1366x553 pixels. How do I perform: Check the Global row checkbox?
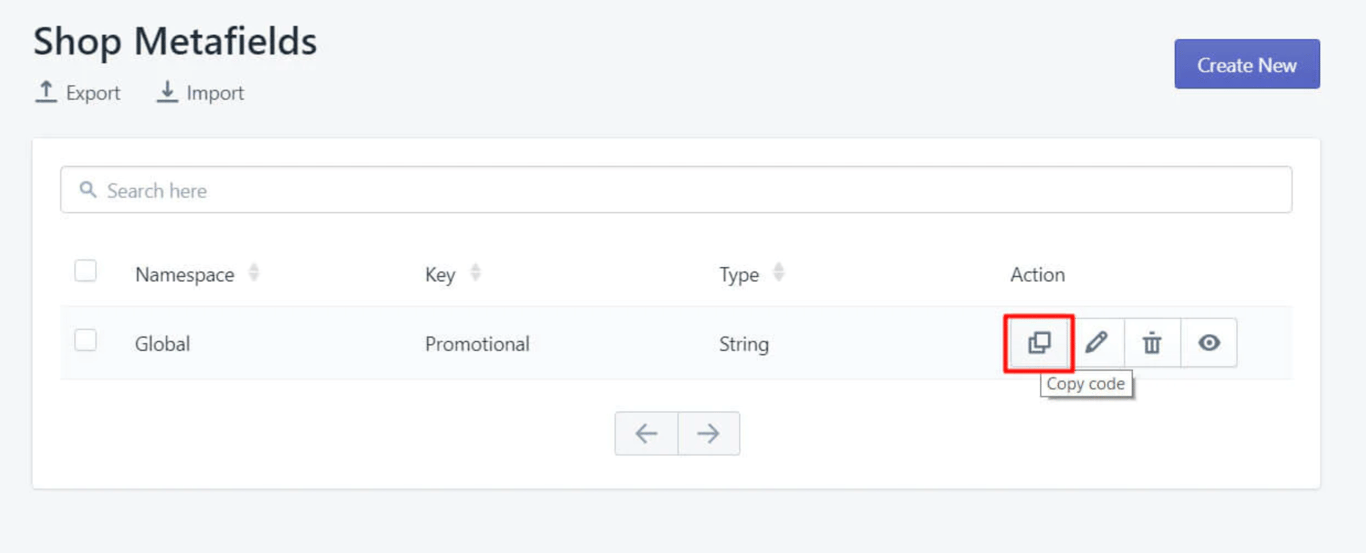coord(86,340)
